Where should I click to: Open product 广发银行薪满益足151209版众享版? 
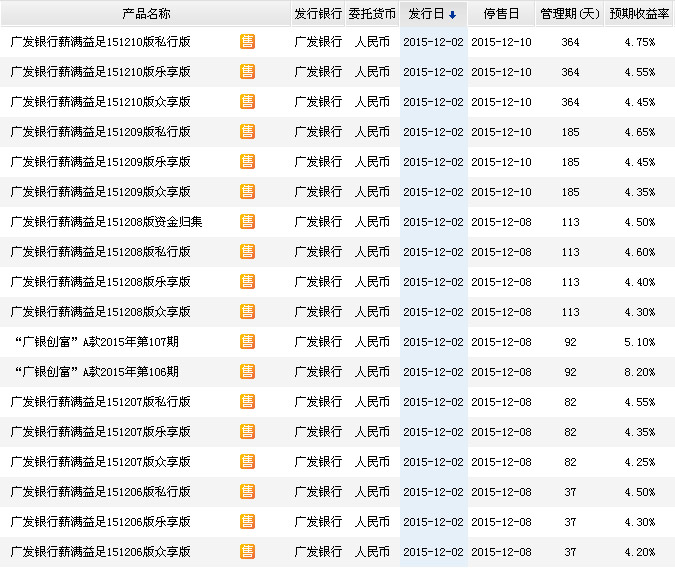(100, 192)
